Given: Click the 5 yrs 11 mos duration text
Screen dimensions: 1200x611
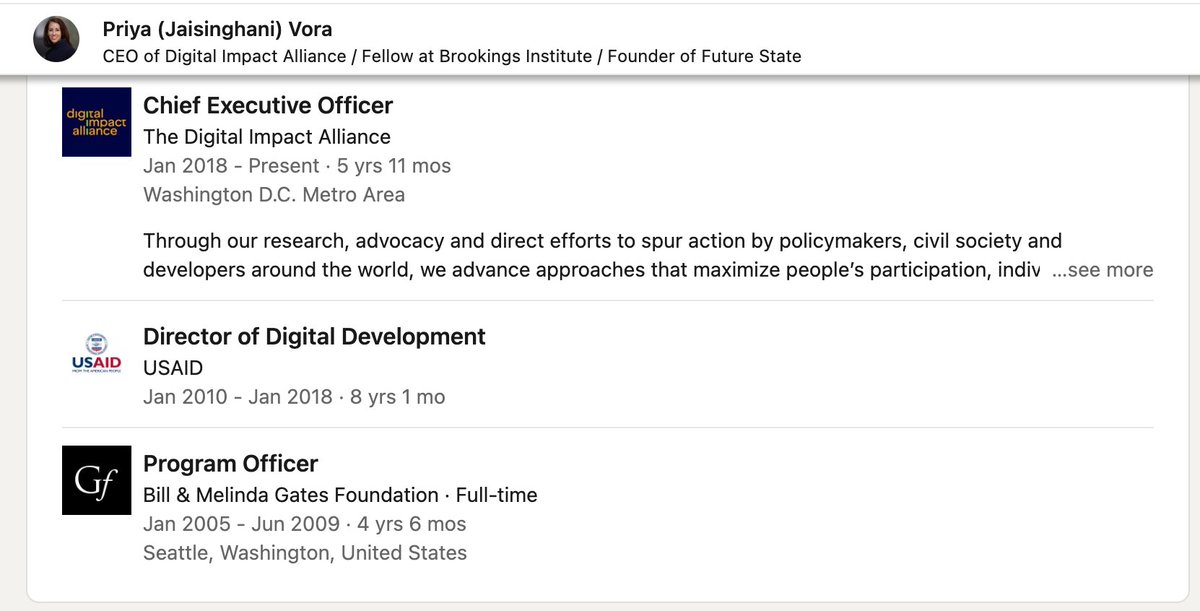Looking at the screenshot, I should tap(394, 166).
